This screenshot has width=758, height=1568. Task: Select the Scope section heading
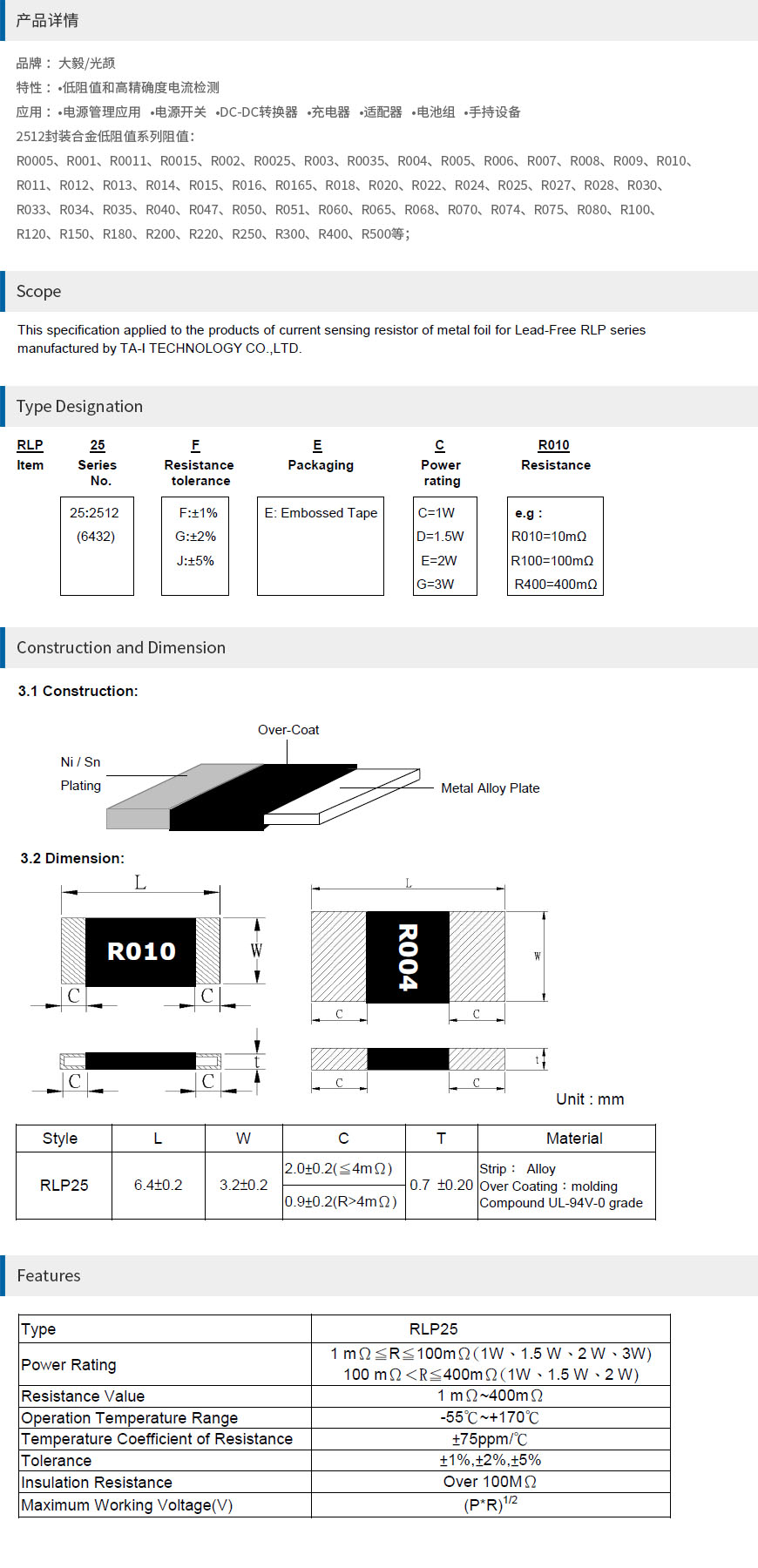click(39, 292)
